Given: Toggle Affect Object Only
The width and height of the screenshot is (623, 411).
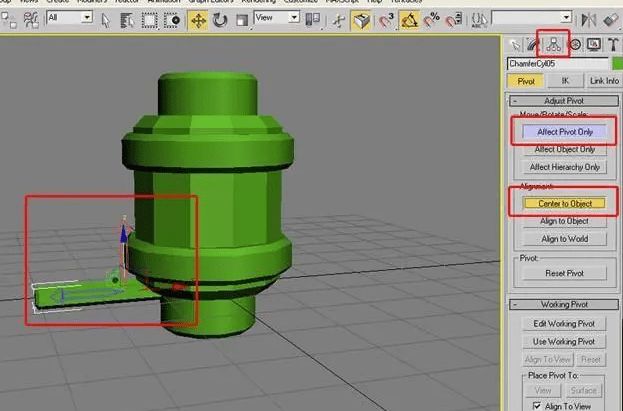Looking at the screenshot, I should coord(565,150).
